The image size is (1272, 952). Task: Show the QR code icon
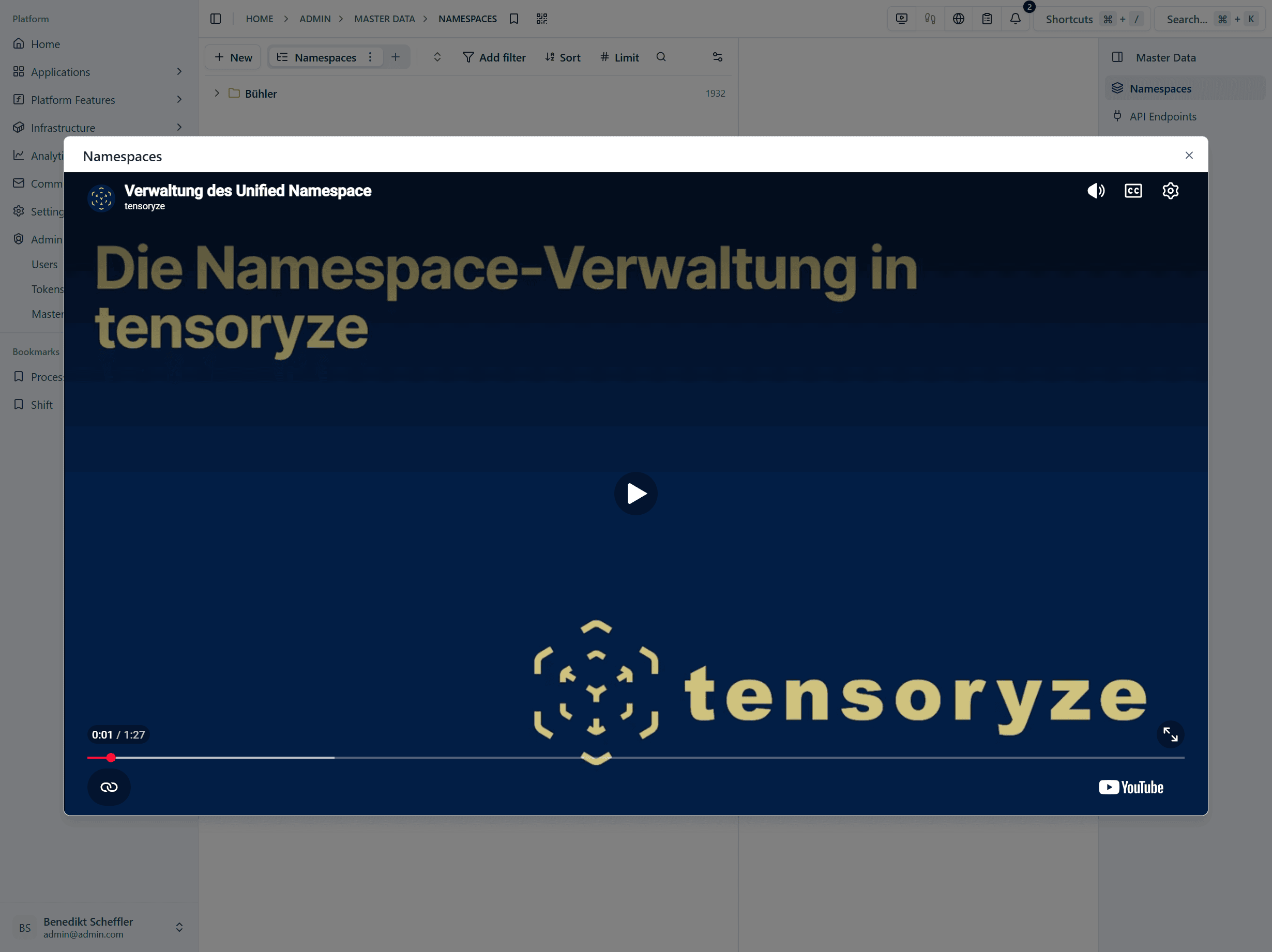pyautogui.click(x=542, y=19)
